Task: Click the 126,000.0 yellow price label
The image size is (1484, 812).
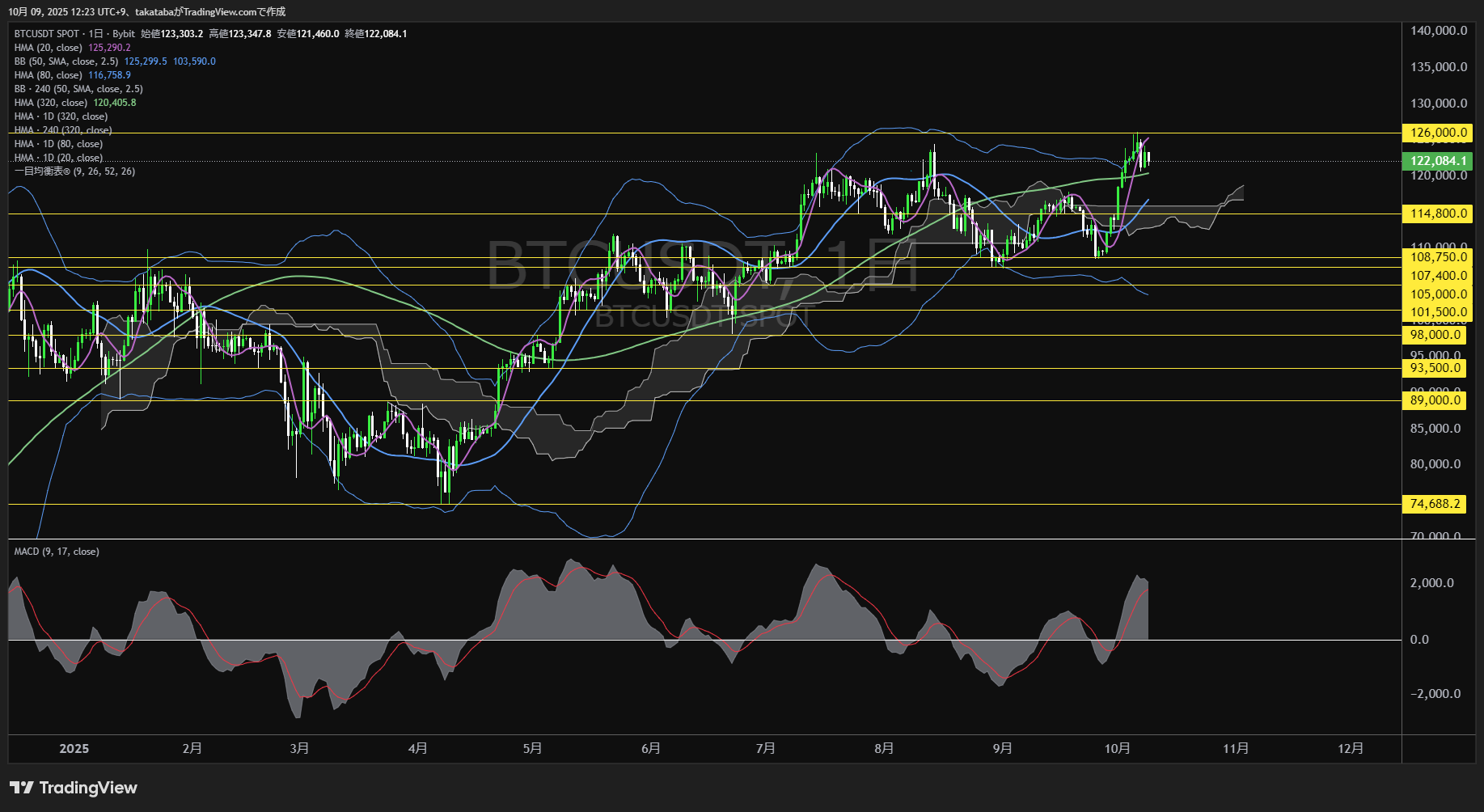Action: click(1438, 133)
